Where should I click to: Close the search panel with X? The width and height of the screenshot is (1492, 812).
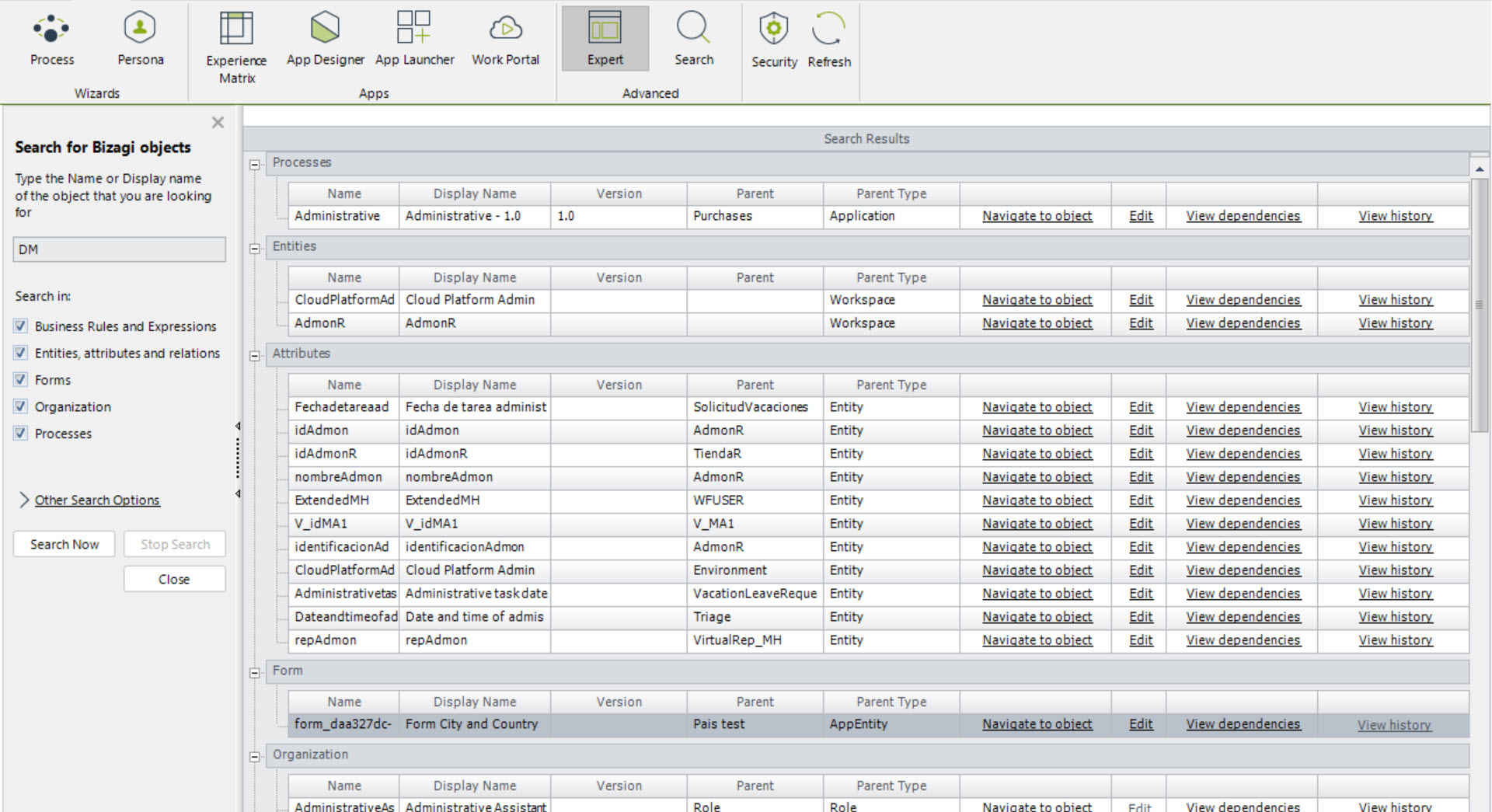pos(218,122)
